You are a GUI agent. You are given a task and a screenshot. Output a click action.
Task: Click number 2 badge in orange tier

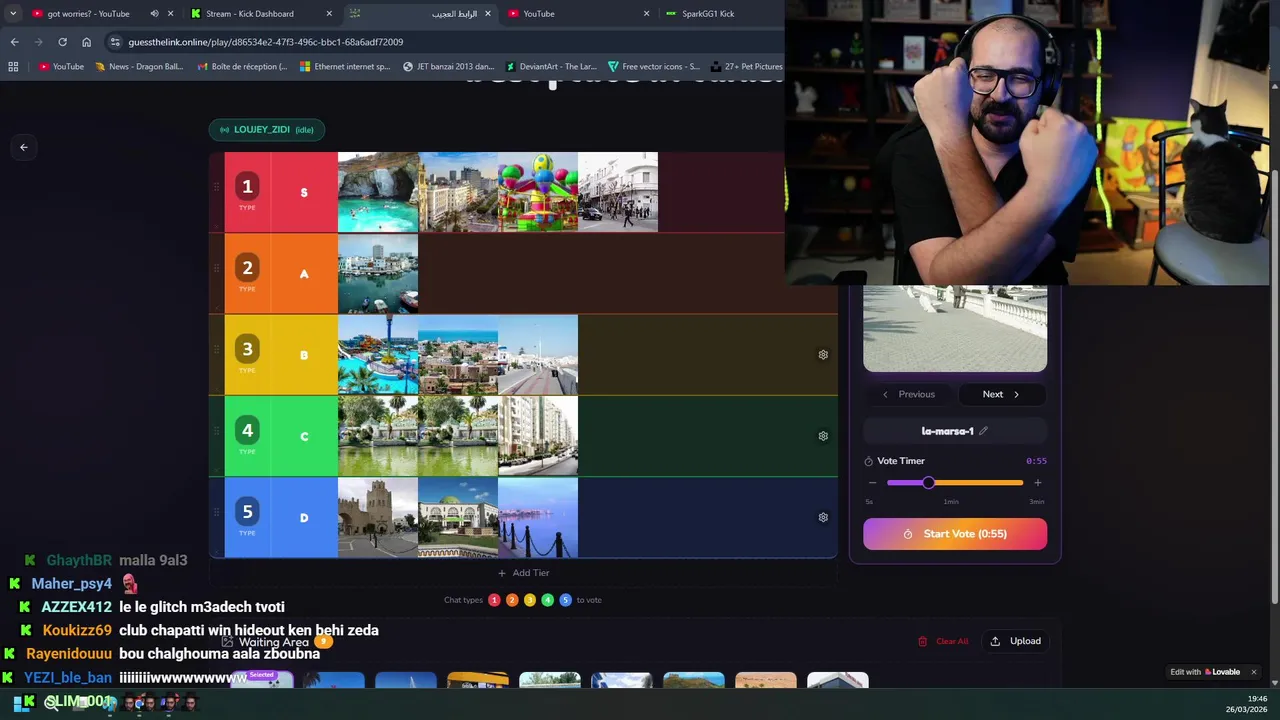click(247, 267)
